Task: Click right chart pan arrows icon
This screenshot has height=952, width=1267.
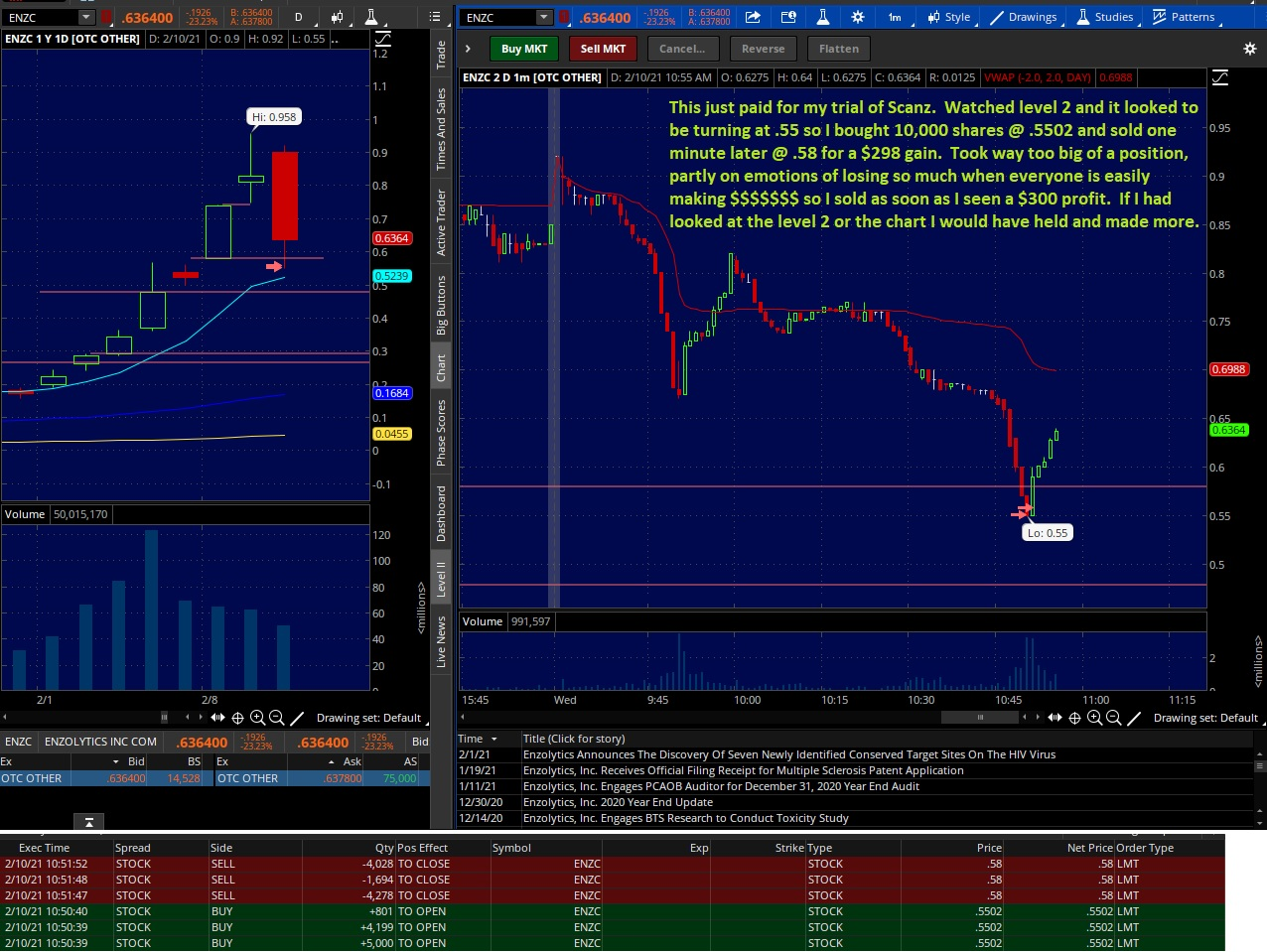Action: pos(1055,718)
